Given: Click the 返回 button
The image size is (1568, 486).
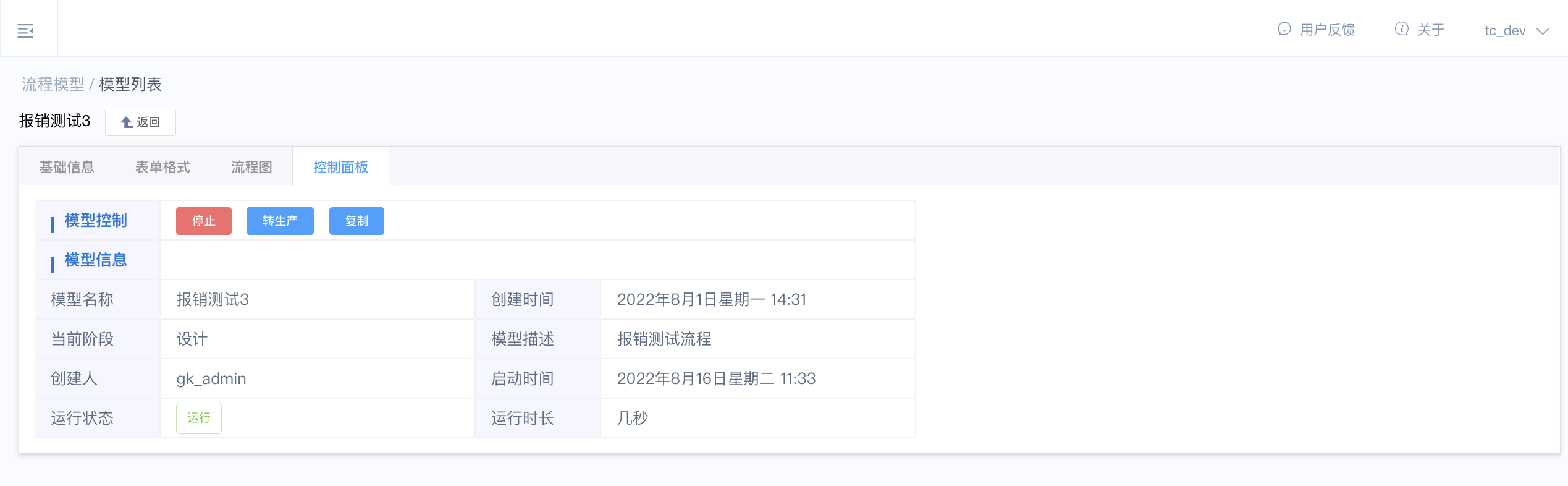Looking at the screenshot, I should [140, 122].
